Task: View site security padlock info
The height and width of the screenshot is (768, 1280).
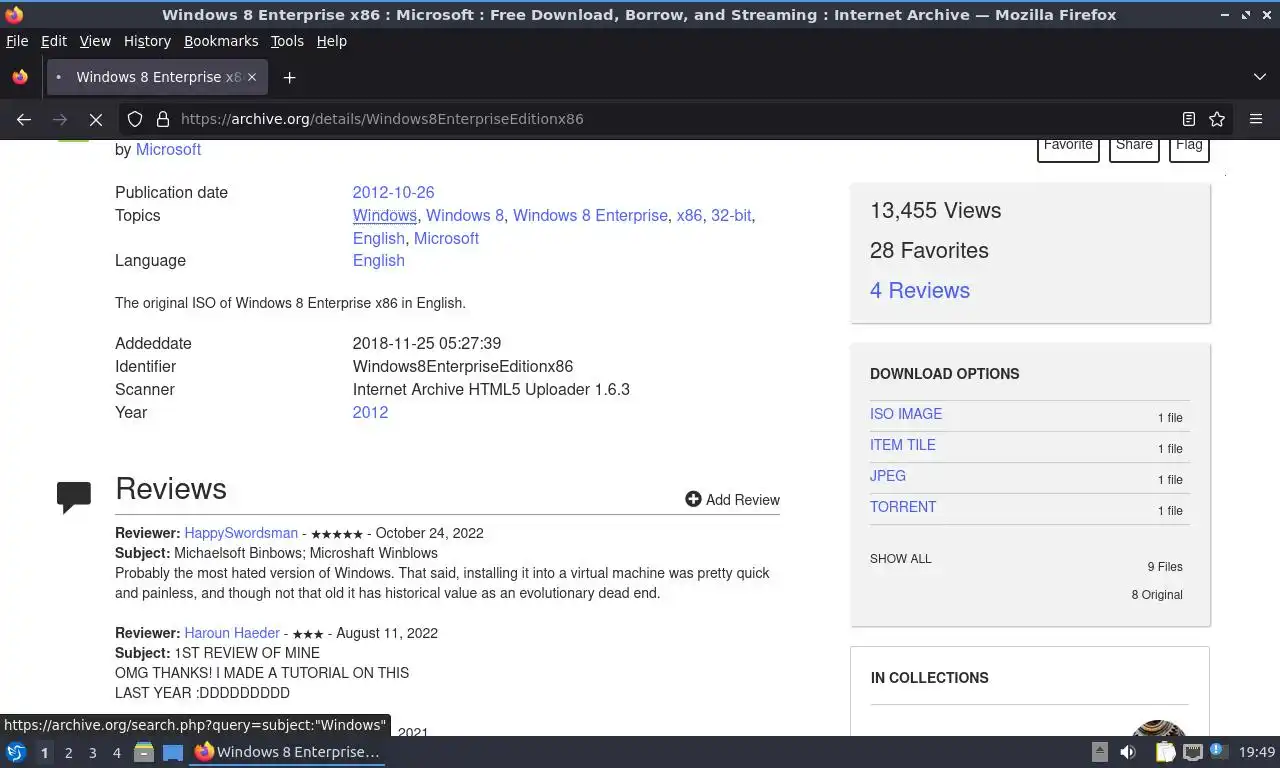Action: pos(162,119)
